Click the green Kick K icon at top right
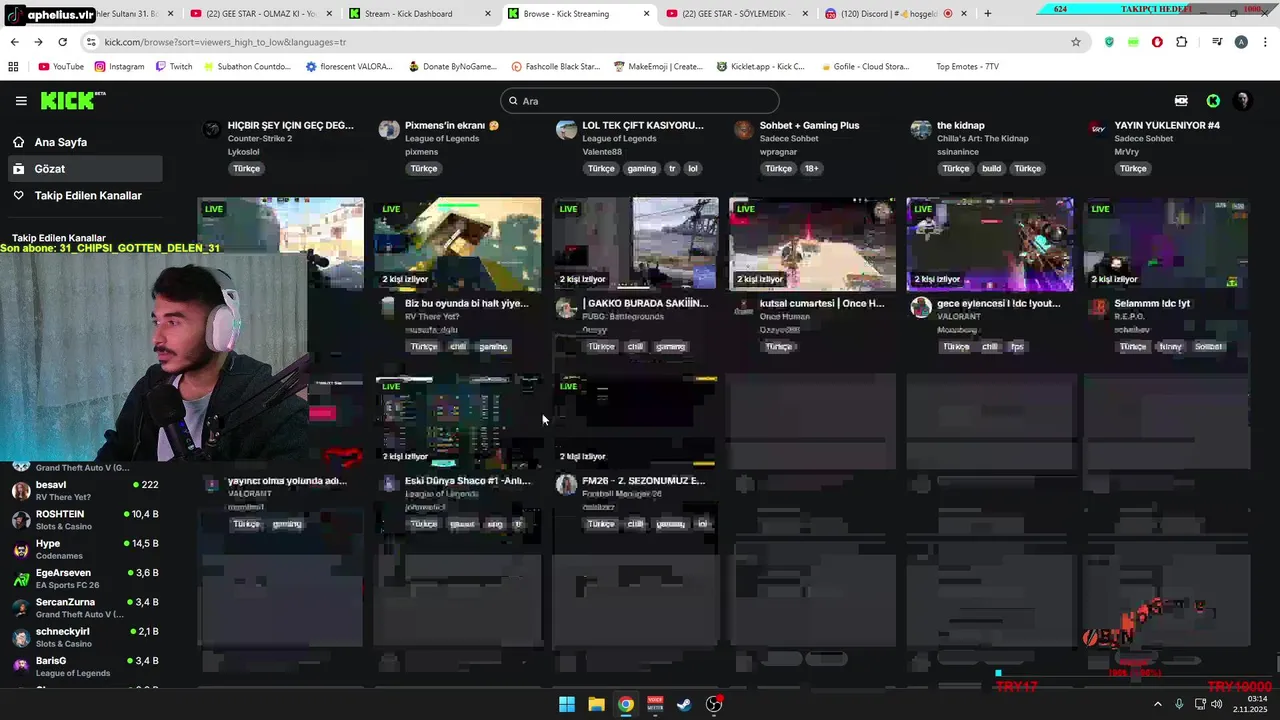The height and width of the screenshot is (720, 1280). coord(1213,101)
